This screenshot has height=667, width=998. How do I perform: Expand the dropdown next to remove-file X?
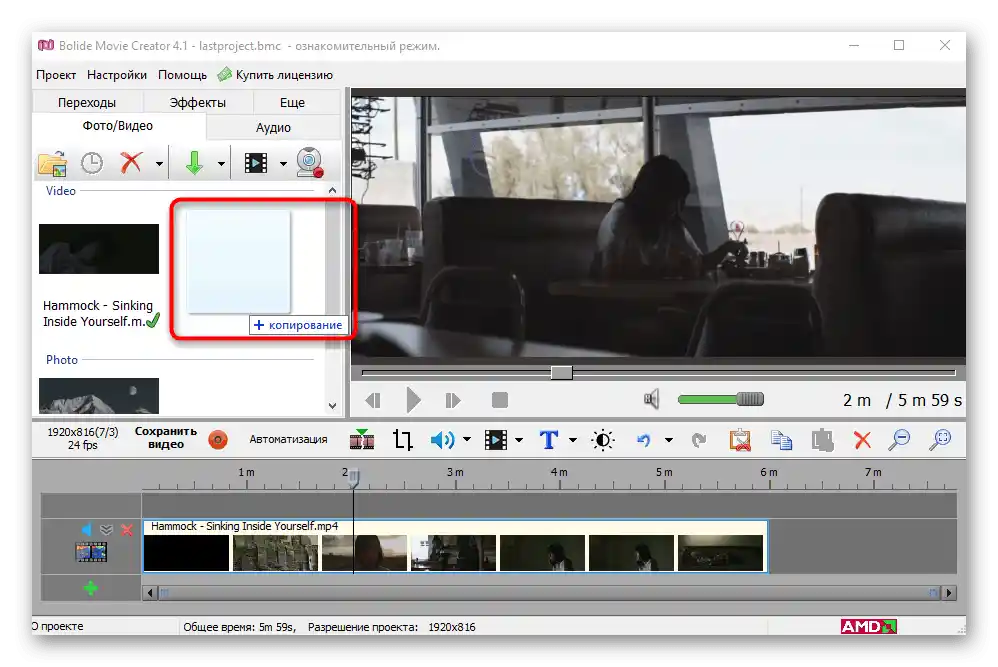pyautogui.click(x=159, y=164)
